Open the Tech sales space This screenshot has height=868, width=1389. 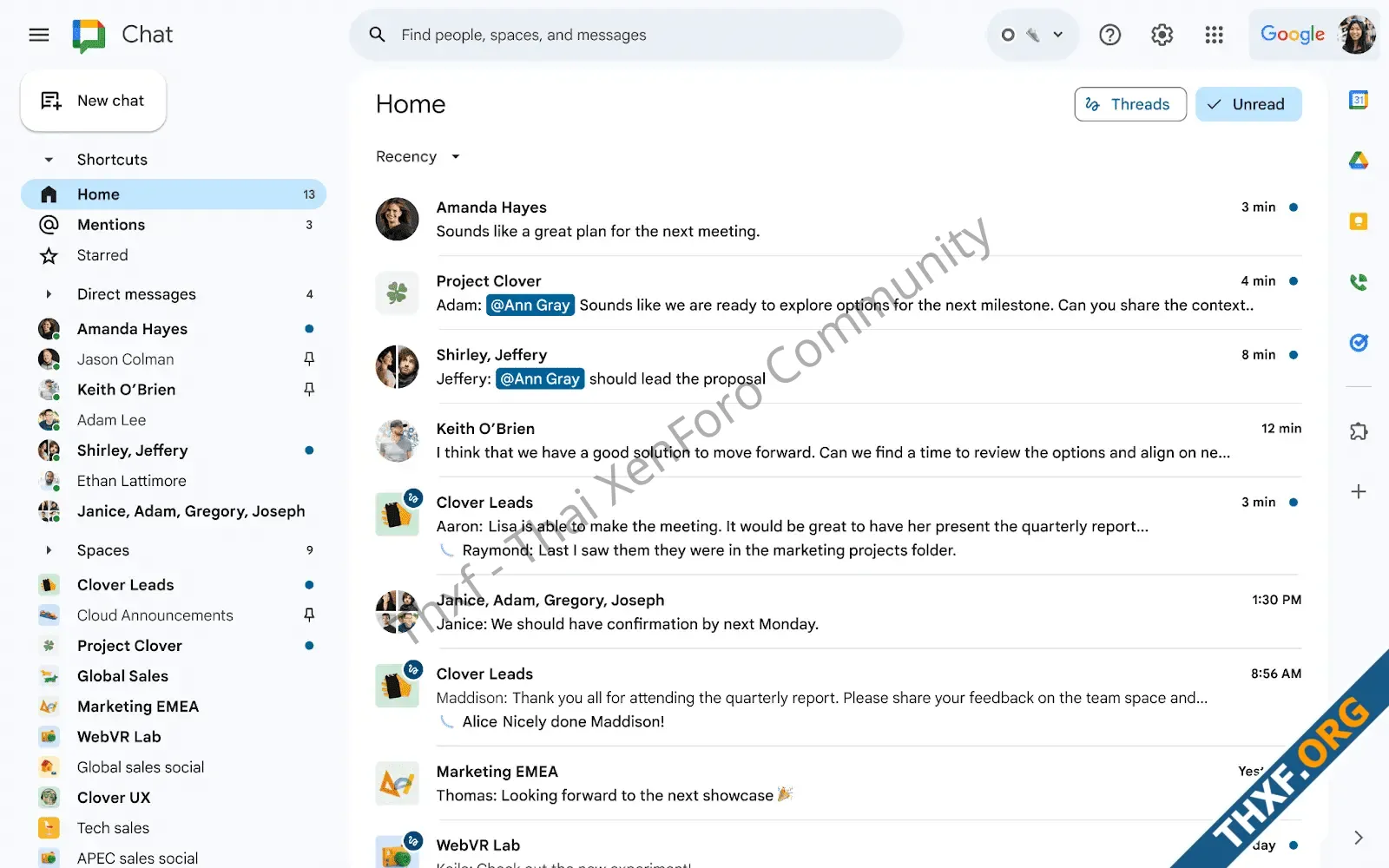click(174, 828)
